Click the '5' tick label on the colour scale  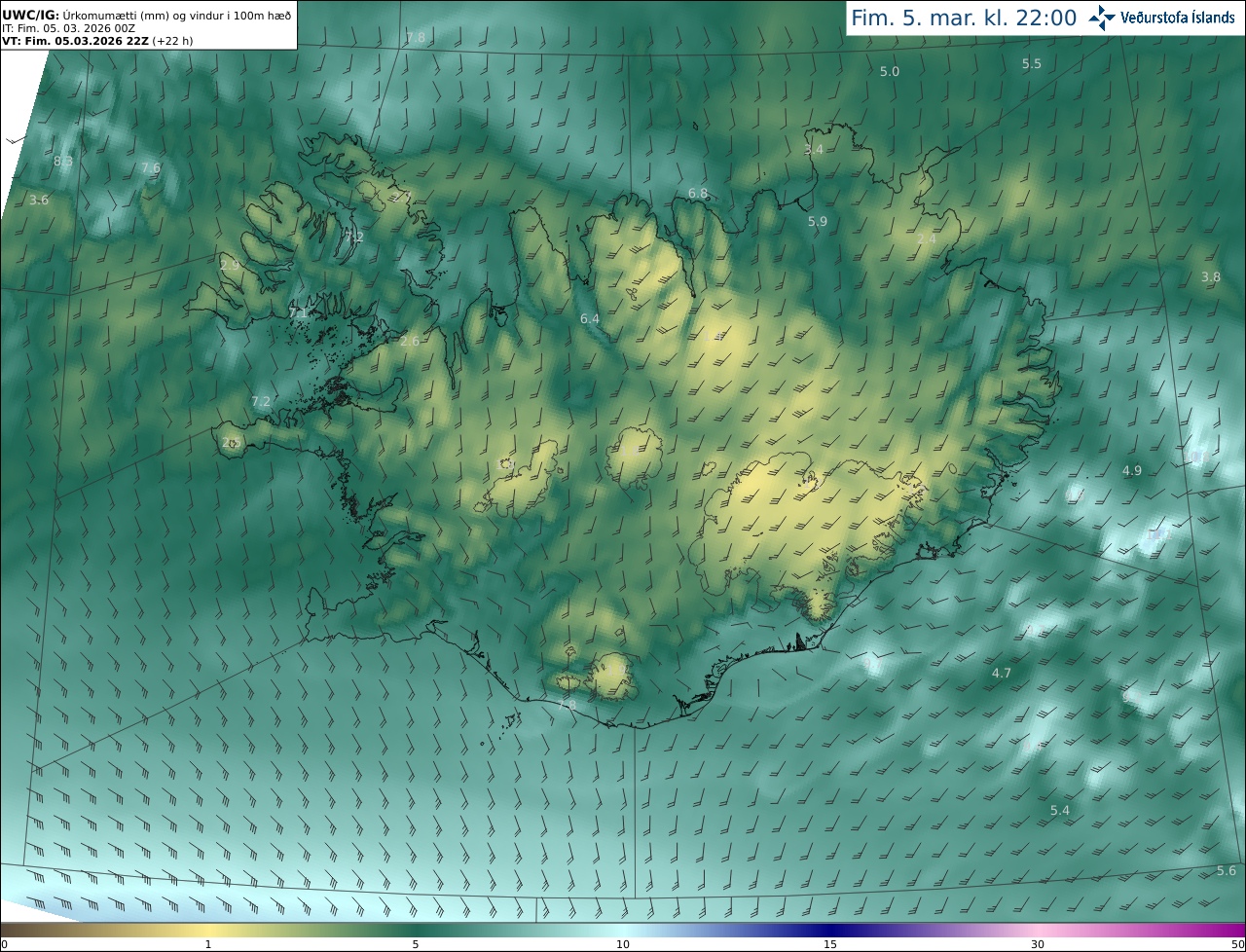[x=416, y=944]
